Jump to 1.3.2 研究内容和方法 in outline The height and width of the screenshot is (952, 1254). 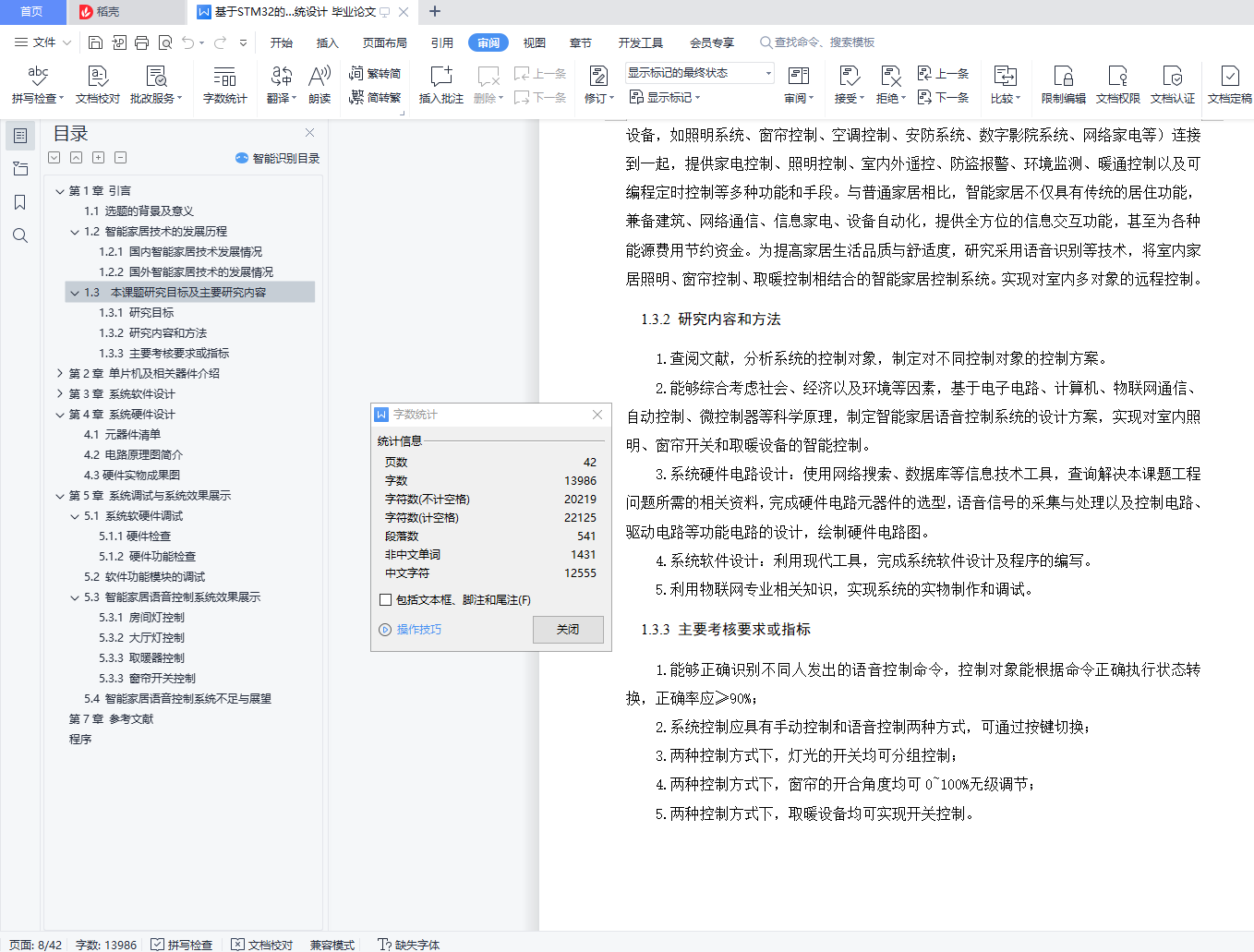[153, 333]
